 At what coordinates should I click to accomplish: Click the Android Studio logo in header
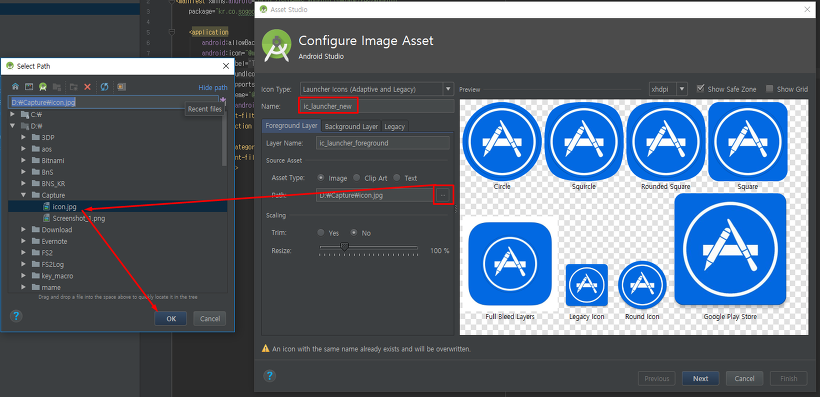point(276,46)
